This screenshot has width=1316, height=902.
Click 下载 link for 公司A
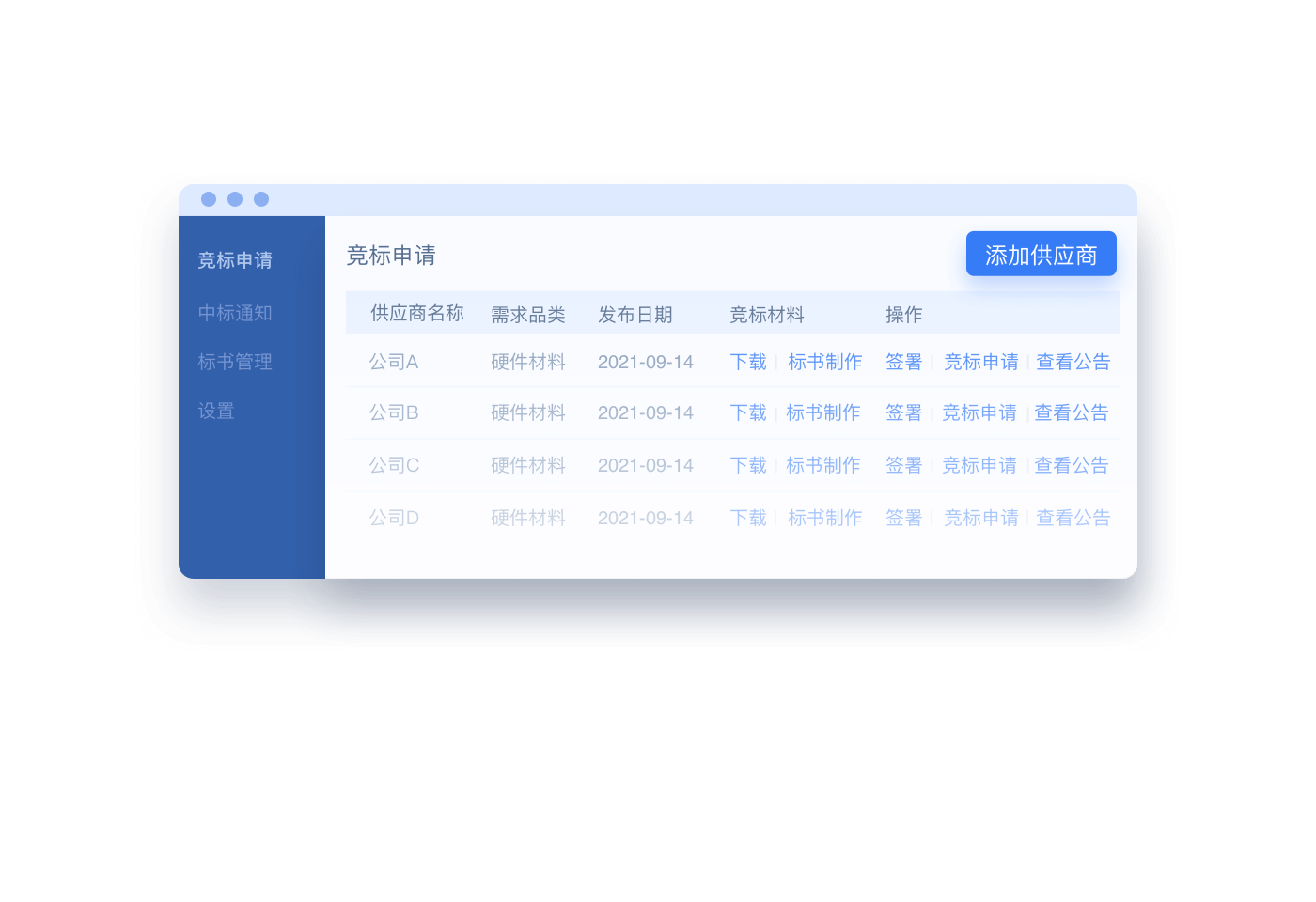click(x=748, y=362)
